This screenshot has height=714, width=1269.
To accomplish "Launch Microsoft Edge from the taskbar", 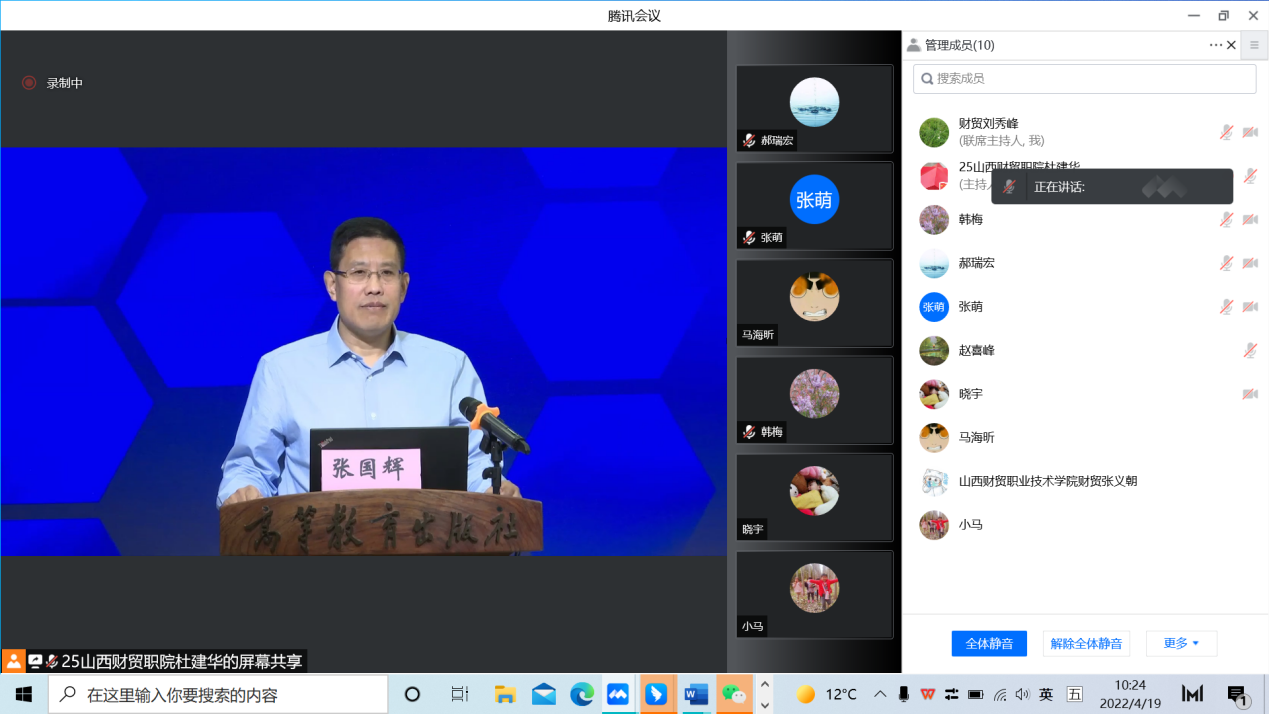I will click(581, 694).
